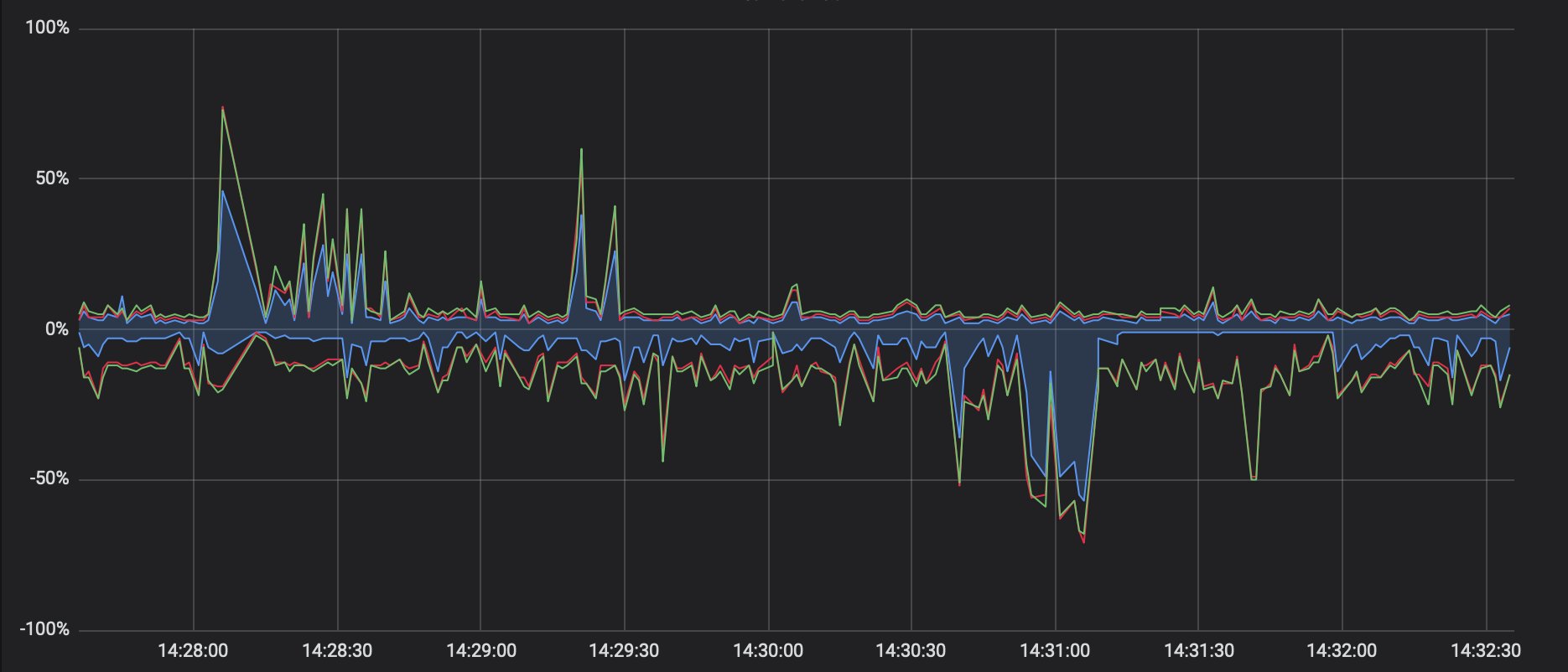Click the deepest red trough after 14:31:00
Image resolution: width=1568 pixels, height=672 pixels.
tap(1083, 542)
